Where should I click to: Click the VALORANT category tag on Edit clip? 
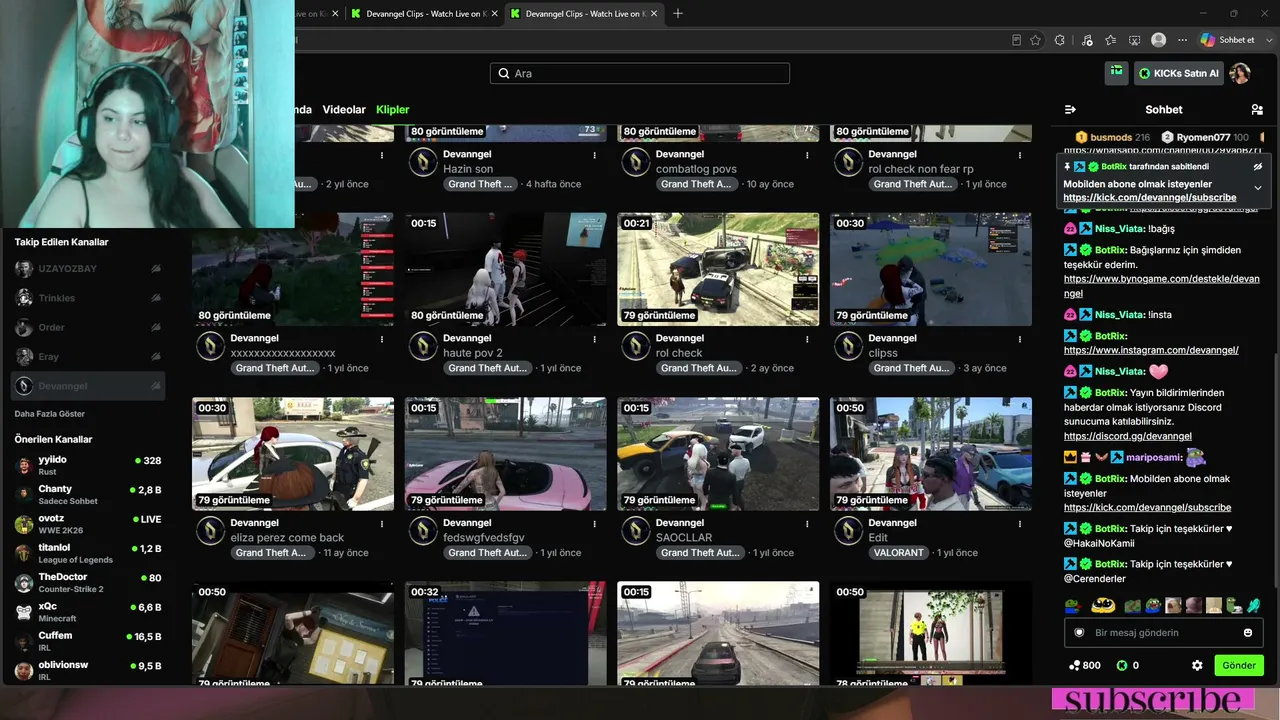pyautogui.click(x=898, y=553)
